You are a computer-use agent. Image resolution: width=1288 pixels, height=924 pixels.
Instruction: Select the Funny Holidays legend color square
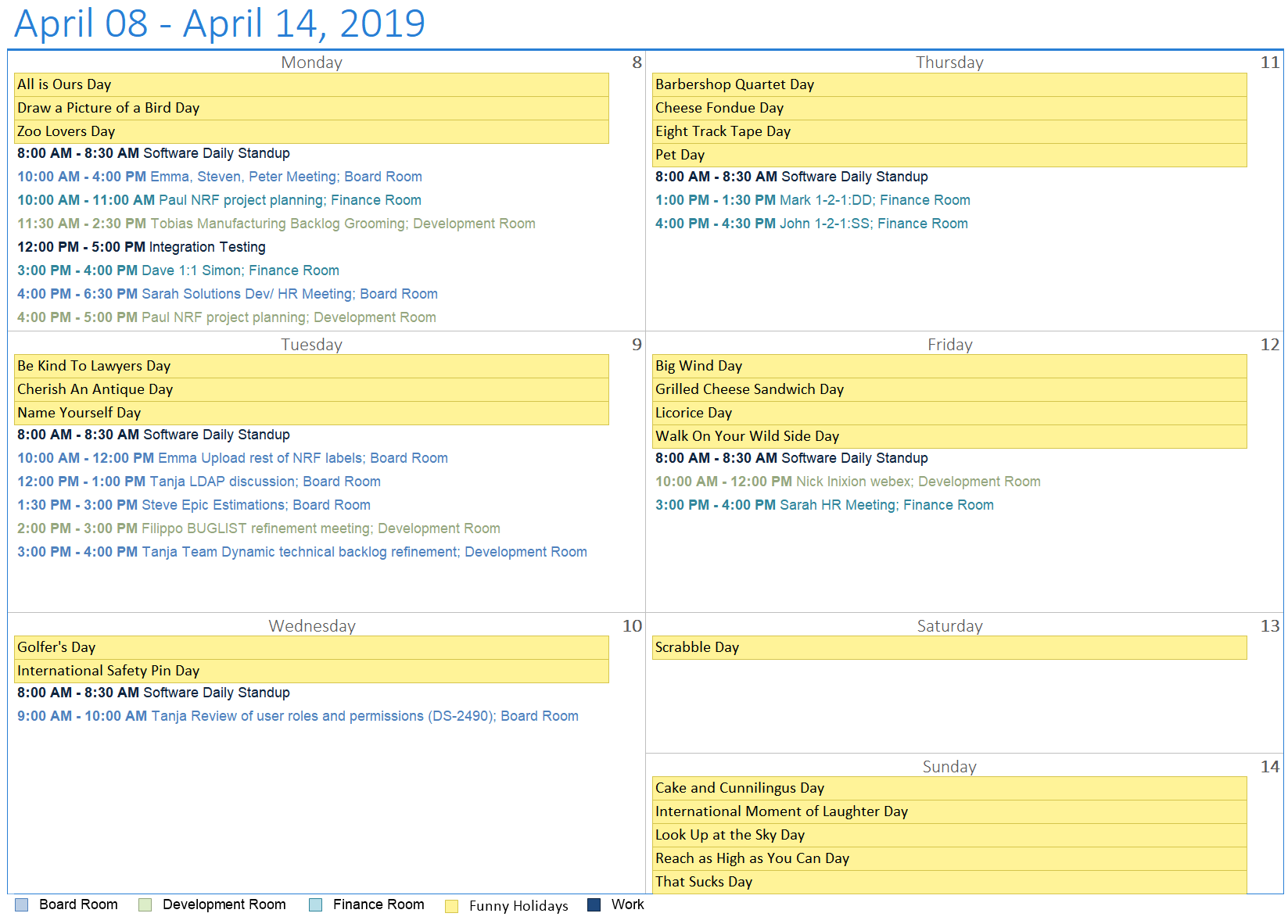point(453,905)
